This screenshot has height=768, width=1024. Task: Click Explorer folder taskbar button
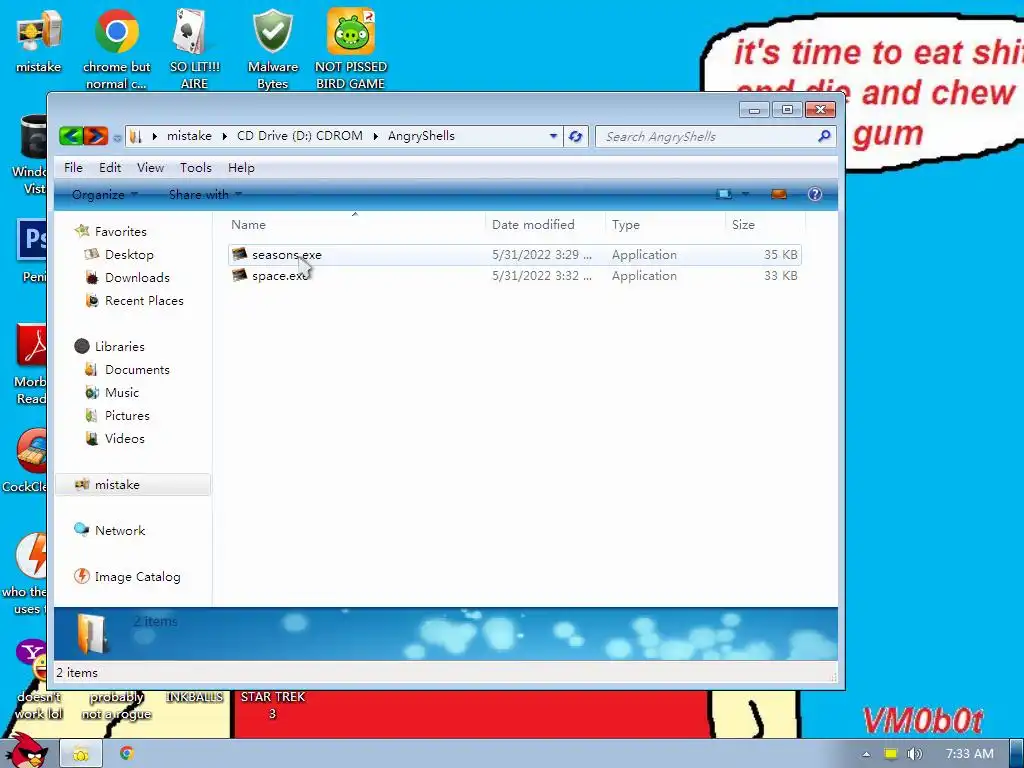tap(81, 754)
